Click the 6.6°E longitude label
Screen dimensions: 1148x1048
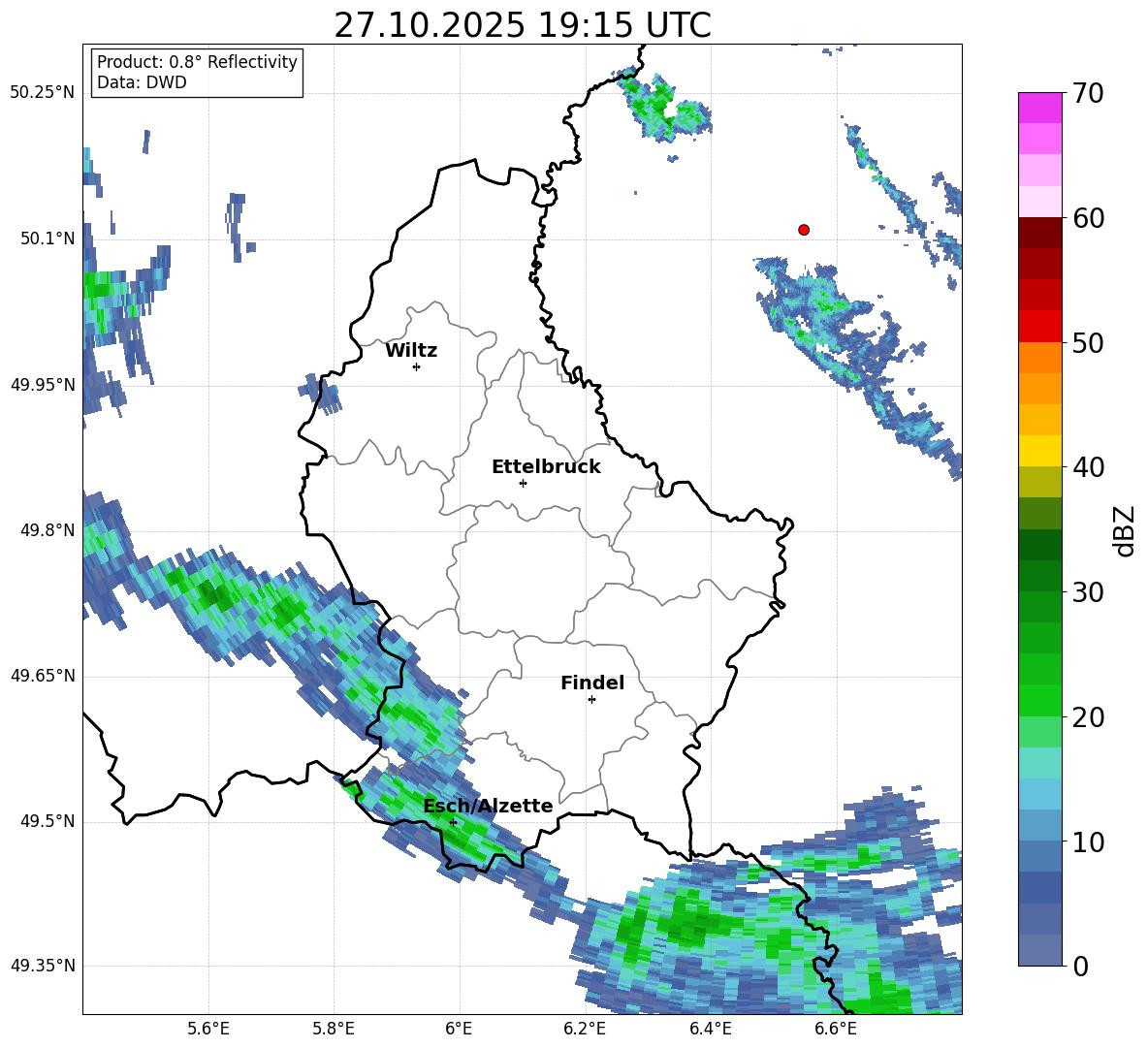pyautogui.click(x=836, y=1029)
